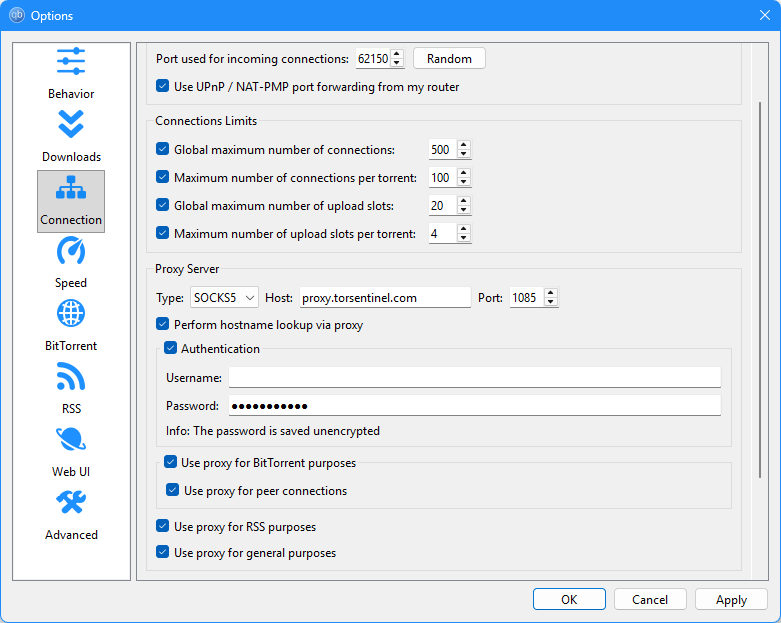Switch to Speed label in sidebar
The image size is (781, 623).
[x=71, y=283]
